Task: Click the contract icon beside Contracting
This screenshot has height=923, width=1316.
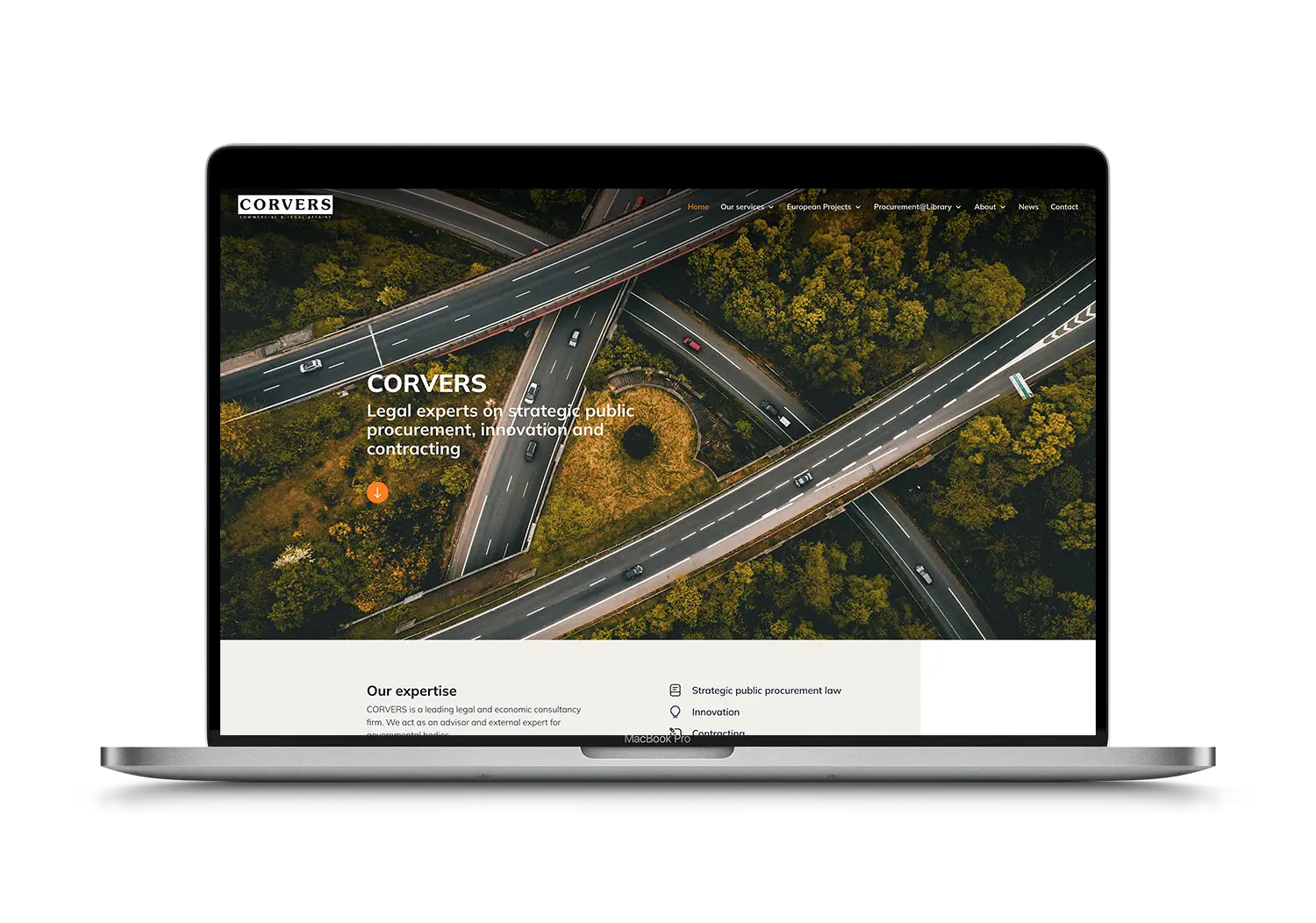Action: coord(676,732)
